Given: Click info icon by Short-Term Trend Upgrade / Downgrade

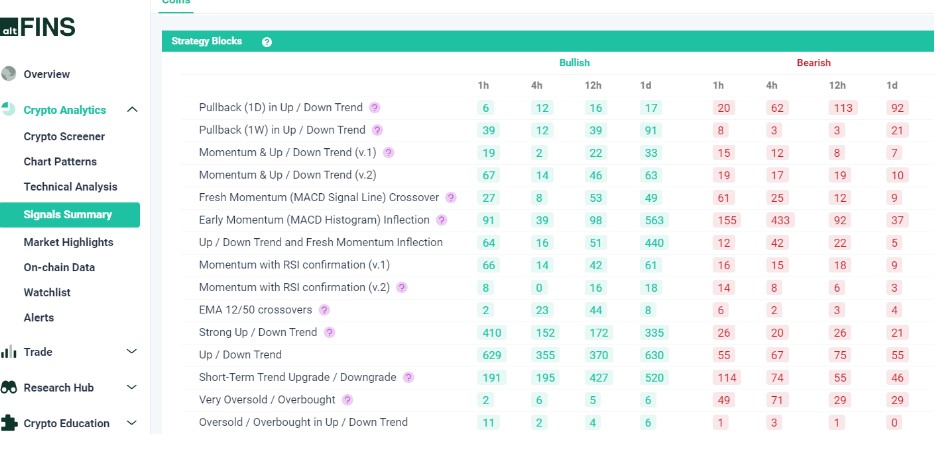Looking at the screenshot, I should pyautogui.click(x=408, y=377).
